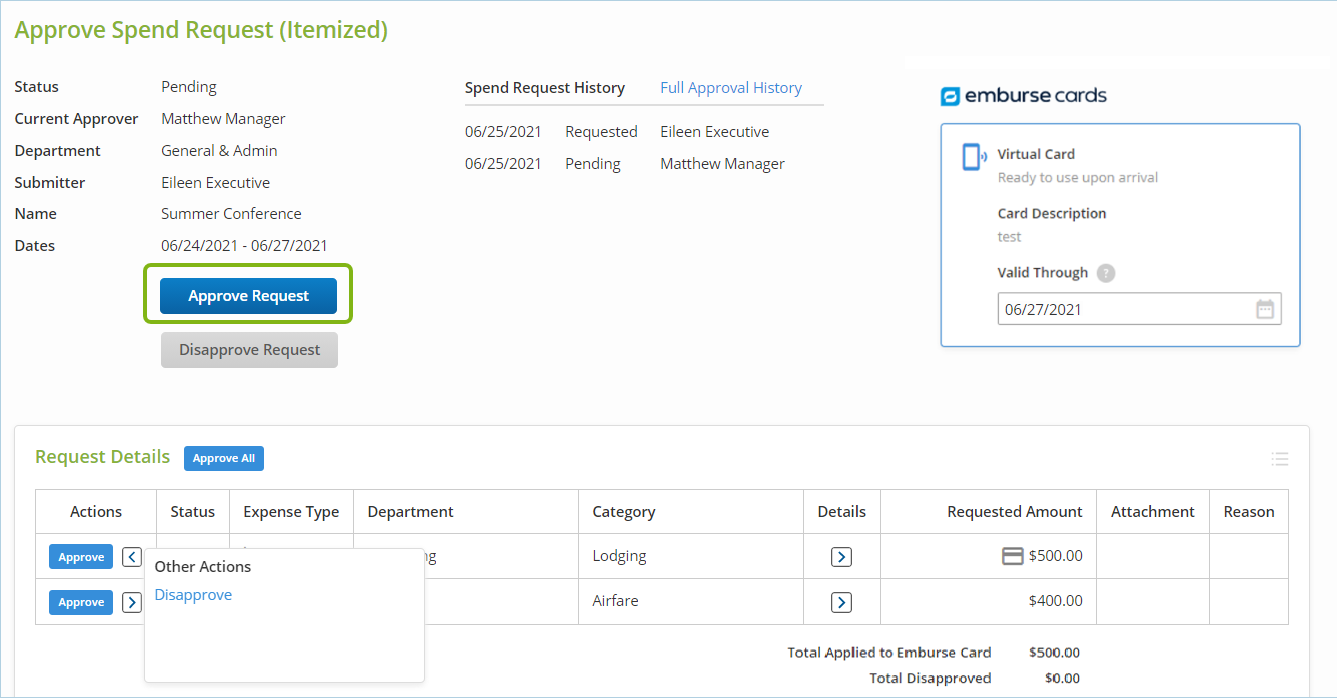Collapse Other Actions arrow in Lodging row
This screenshot has width=1337, height=698.
[x=132, y=557]
